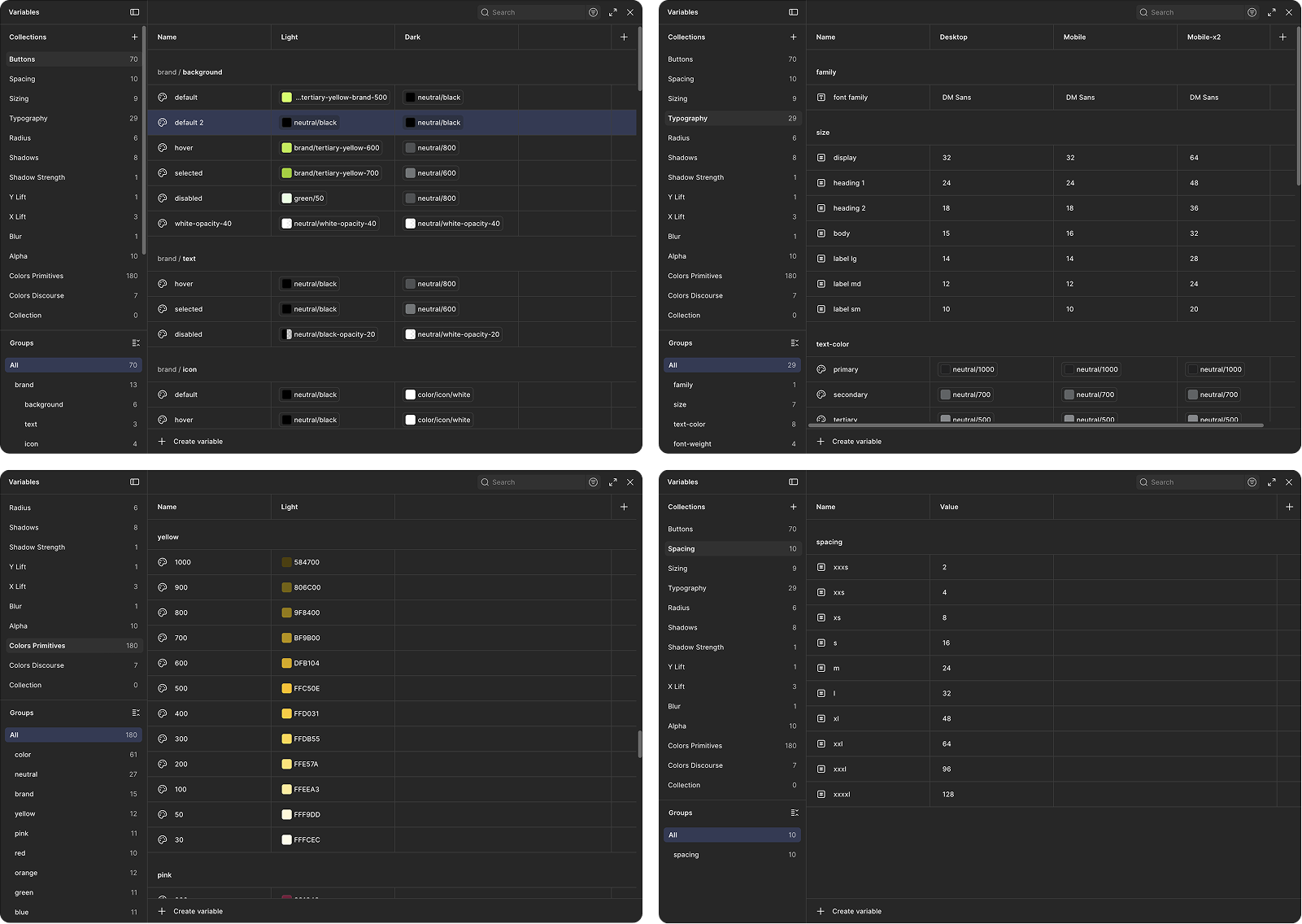Click the brand/tertiary-yellow-700 color chip
Image resolution: width=1302 pixels, height=924 pixels.
pyautogui.click(x=330, y=173)
